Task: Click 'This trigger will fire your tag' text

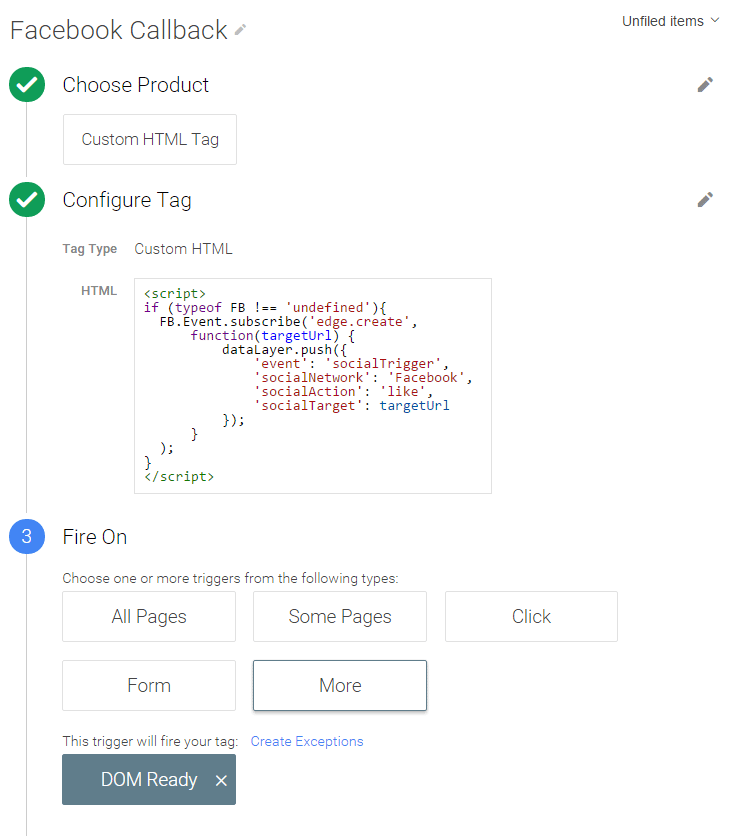Action: click(x=150, y=741)
